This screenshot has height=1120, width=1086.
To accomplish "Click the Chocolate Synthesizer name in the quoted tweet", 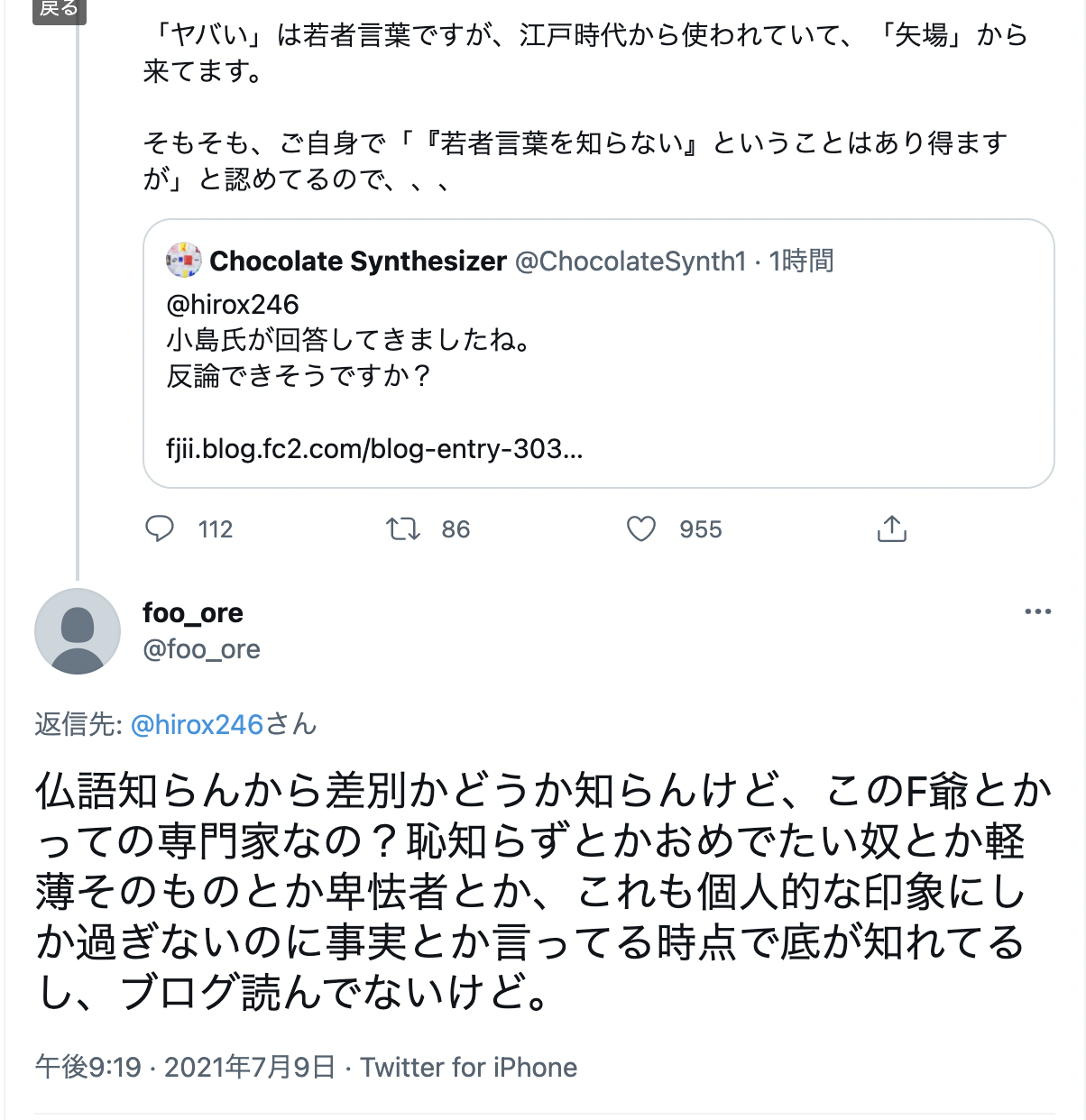I will point(358,262).
